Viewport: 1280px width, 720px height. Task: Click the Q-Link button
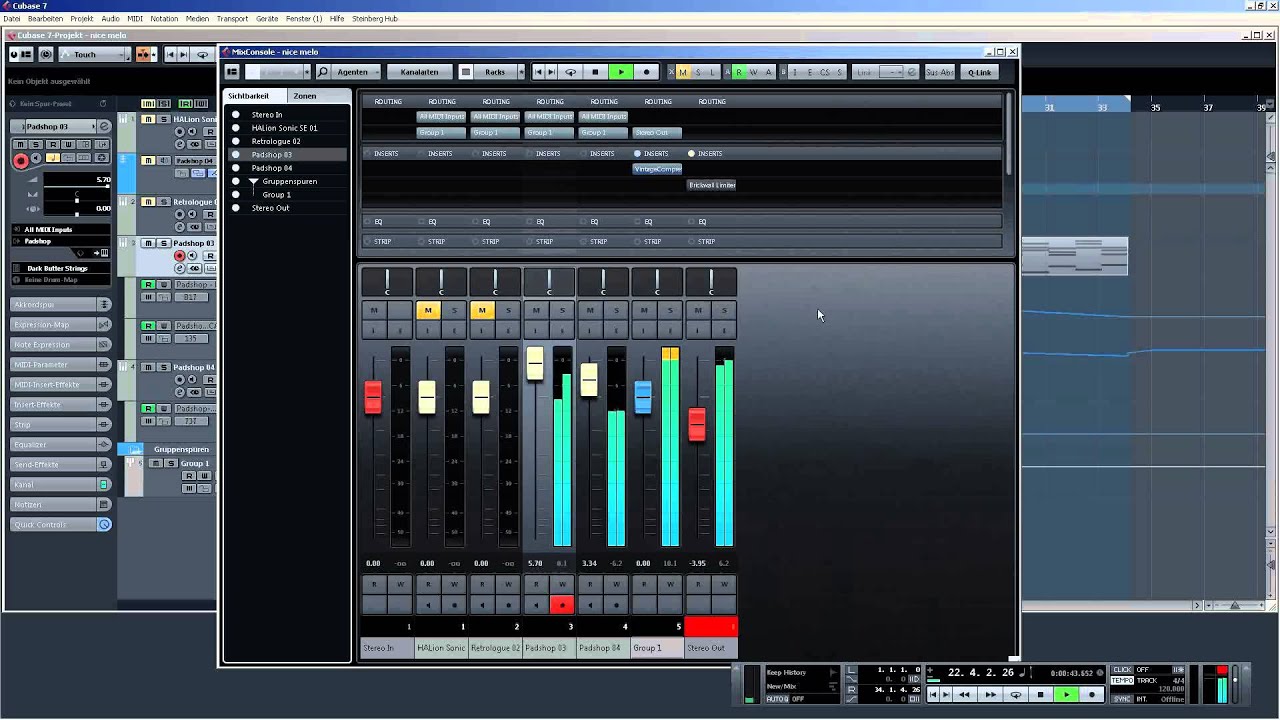coord(980,72)
